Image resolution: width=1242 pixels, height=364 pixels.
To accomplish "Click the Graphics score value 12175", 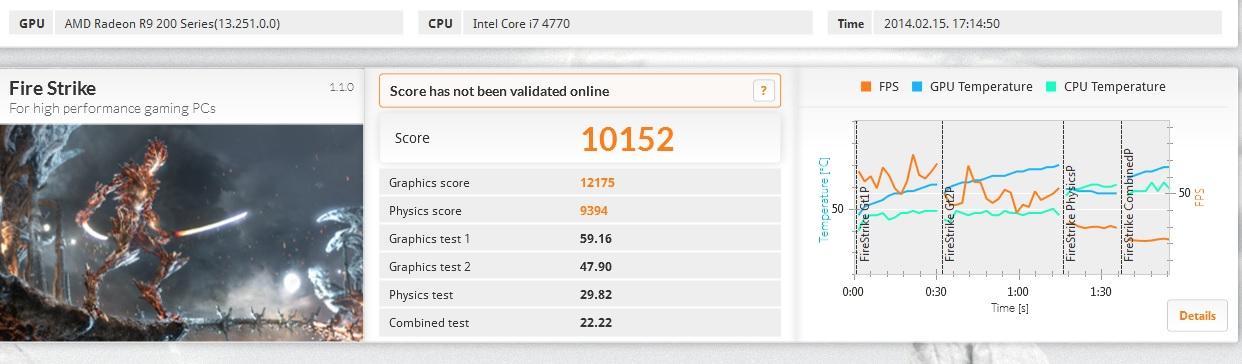I will 597,183.
